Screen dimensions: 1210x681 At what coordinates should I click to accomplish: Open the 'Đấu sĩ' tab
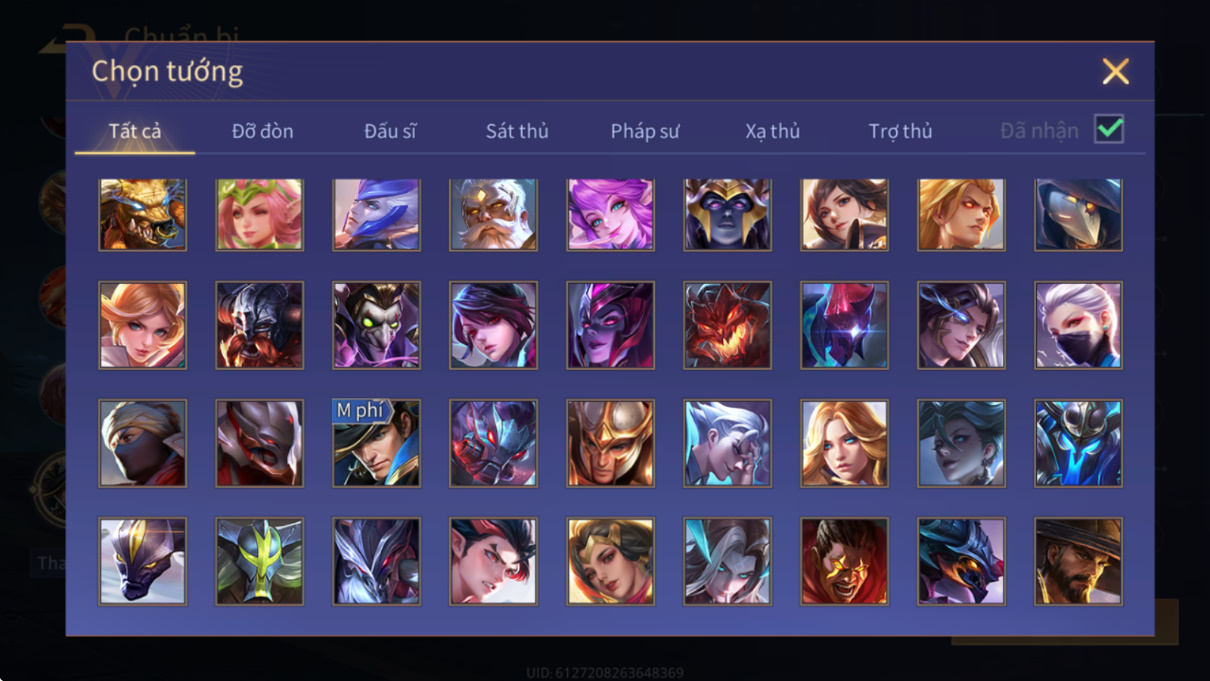[390, 131]
